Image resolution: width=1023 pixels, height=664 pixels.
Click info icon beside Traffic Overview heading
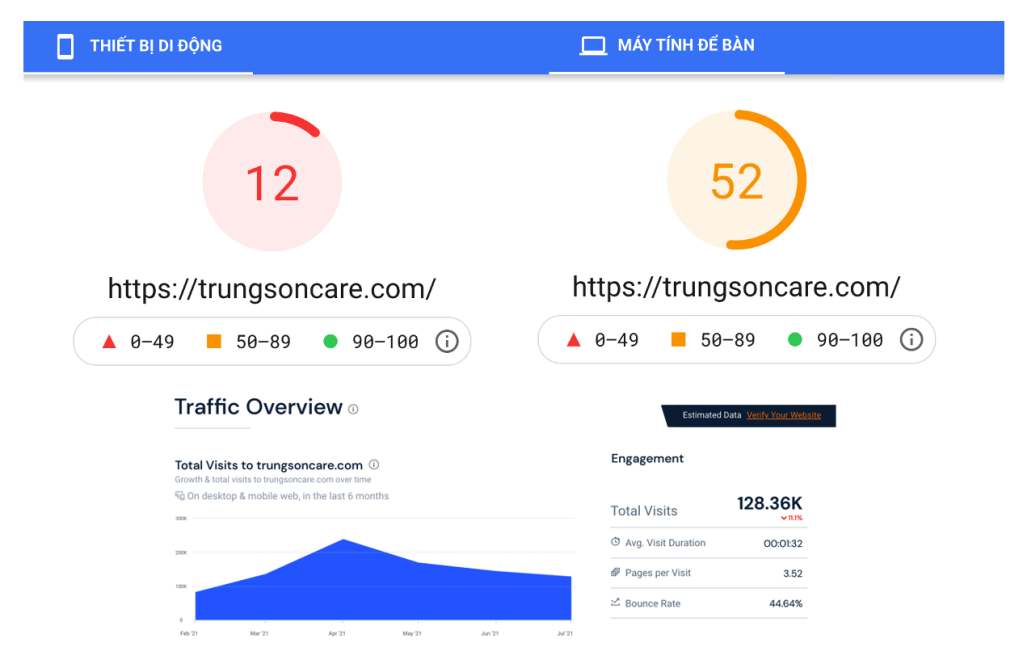click(353, 409)
